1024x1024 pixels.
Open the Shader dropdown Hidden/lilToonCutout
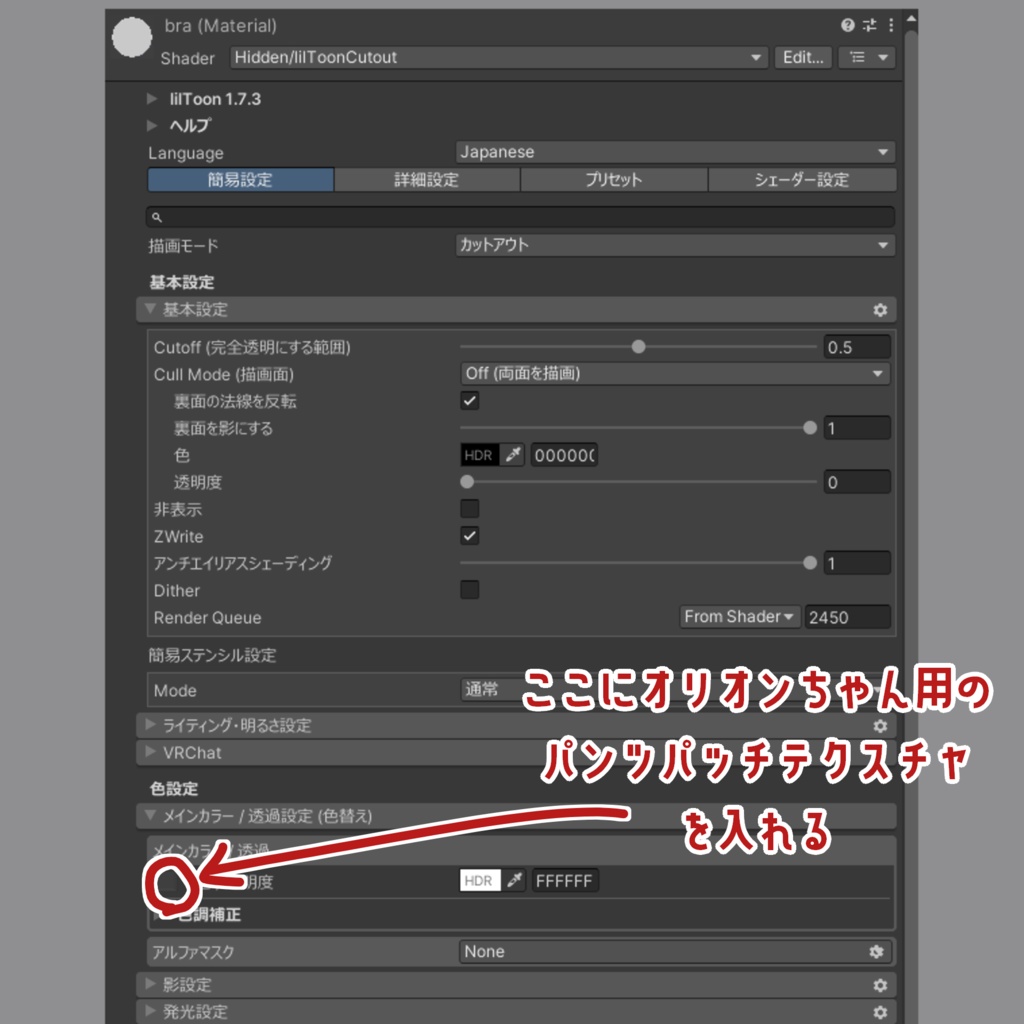click(498, 57)
